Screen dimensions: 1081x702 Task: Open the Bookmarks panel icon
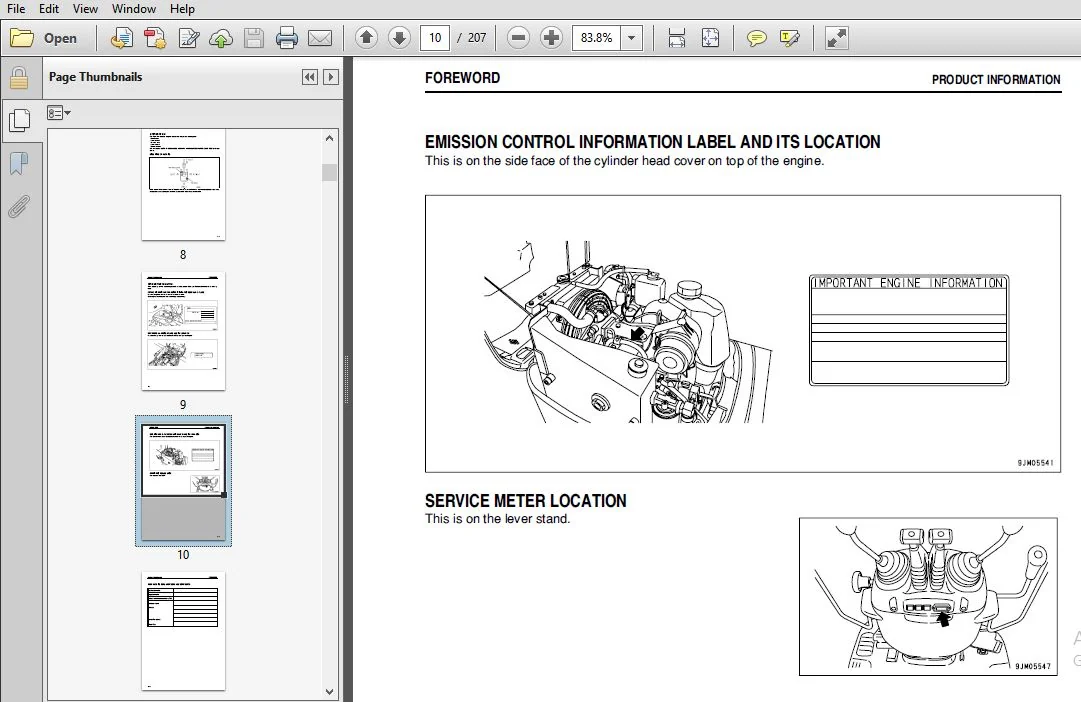tap(19, 164)
